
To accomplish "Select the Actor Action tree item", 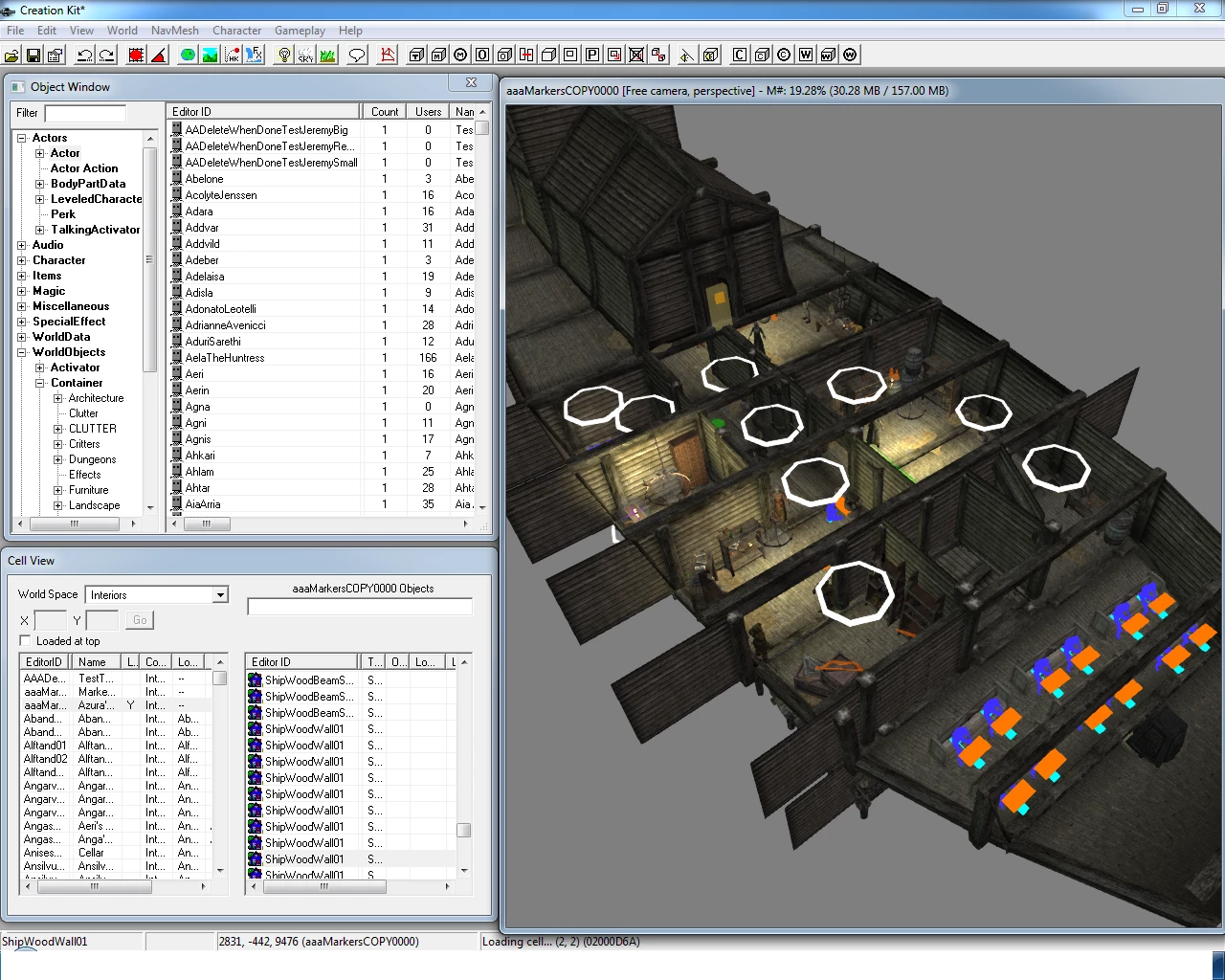I will (84, 168).
